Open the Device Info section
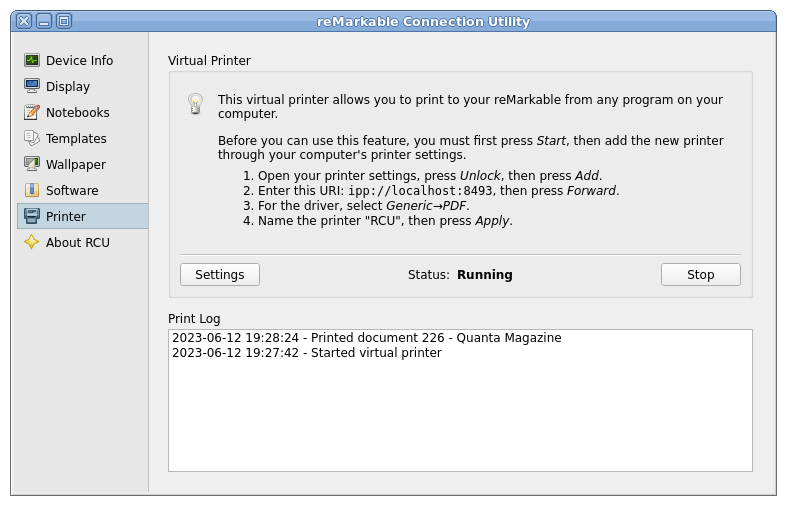 pyautogui.click(x=82, y=60)
